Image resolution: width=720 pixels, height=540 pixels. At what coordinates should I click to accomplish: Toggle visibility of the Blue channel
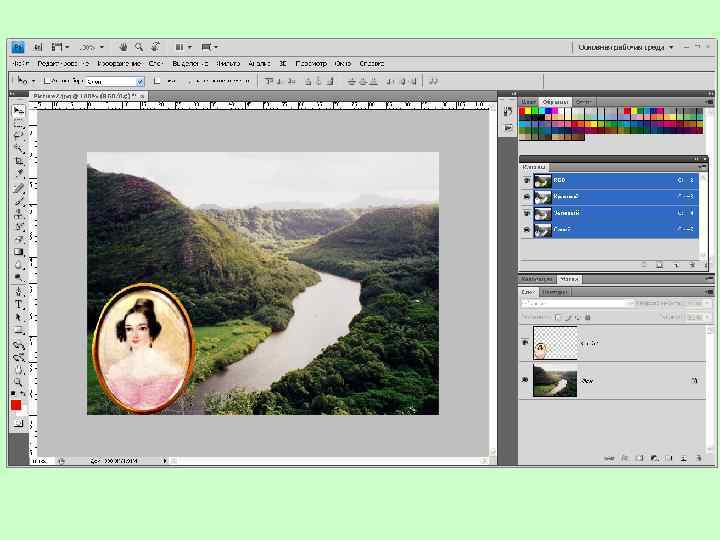point(527,229)
